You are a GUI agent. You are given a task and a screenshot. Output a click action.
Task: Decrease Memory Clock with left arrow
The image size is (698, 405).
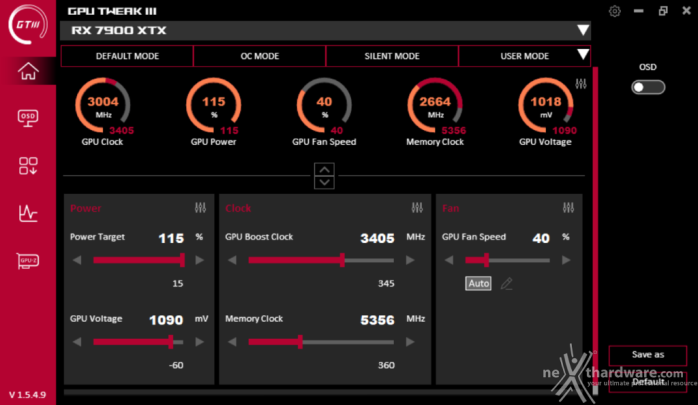coord(232,342)
